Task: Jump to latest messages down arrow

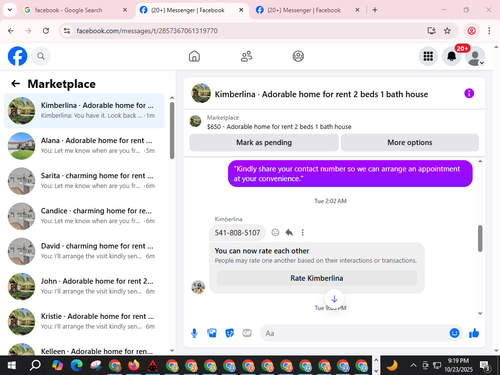Action: pyautogui.click(x=334, y=299)
